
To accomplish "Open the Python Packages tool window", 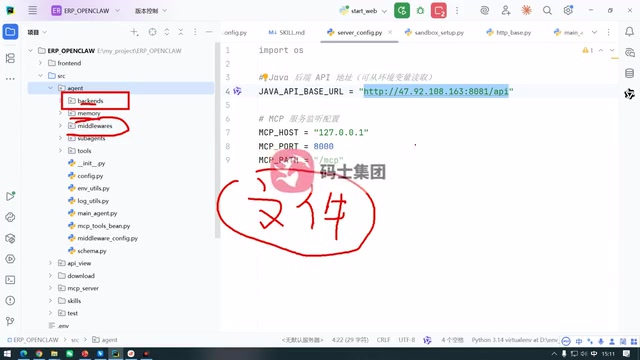I will click(x=10, y=238).
